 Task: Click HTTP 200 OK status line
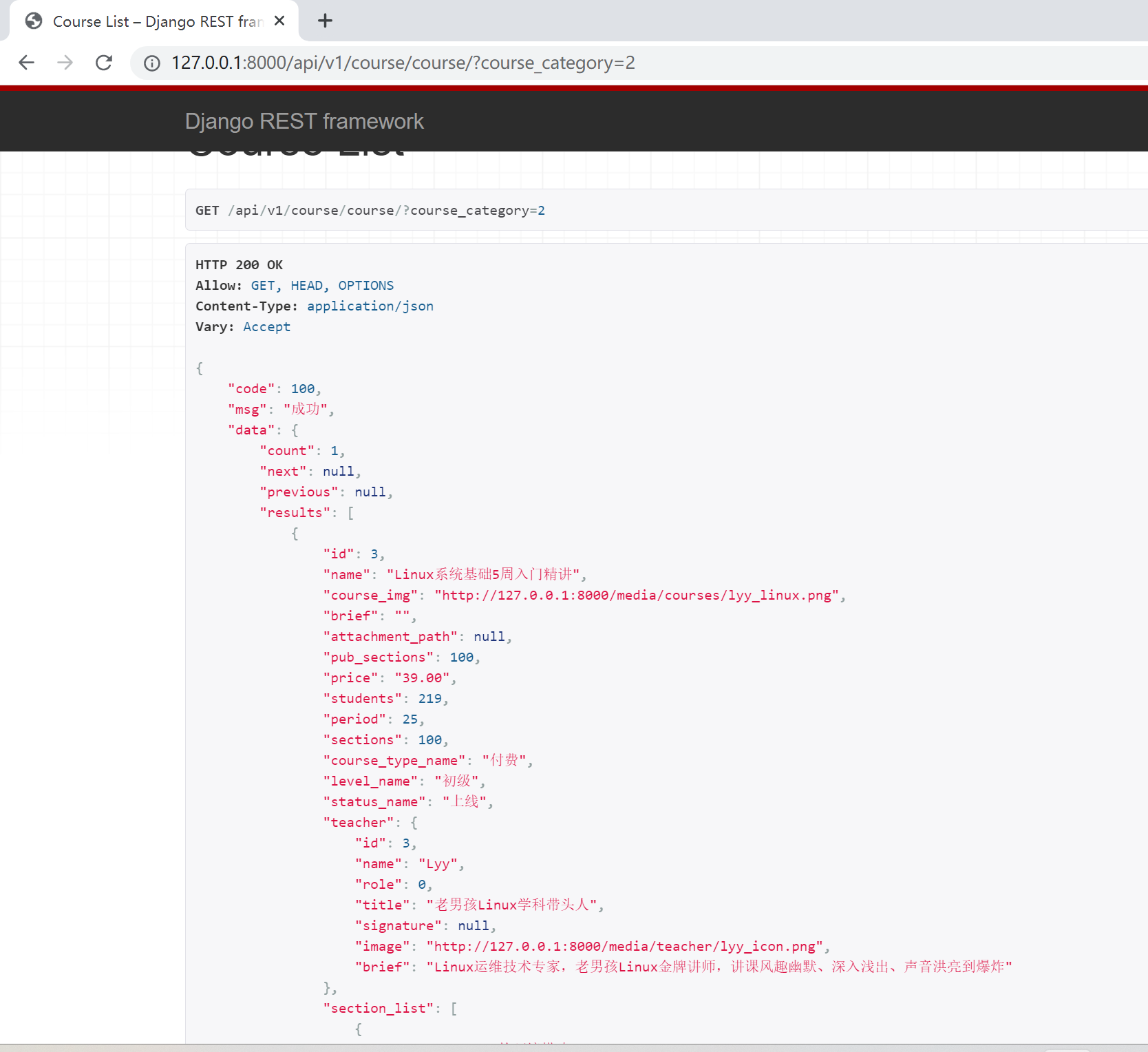click(239, 264)
